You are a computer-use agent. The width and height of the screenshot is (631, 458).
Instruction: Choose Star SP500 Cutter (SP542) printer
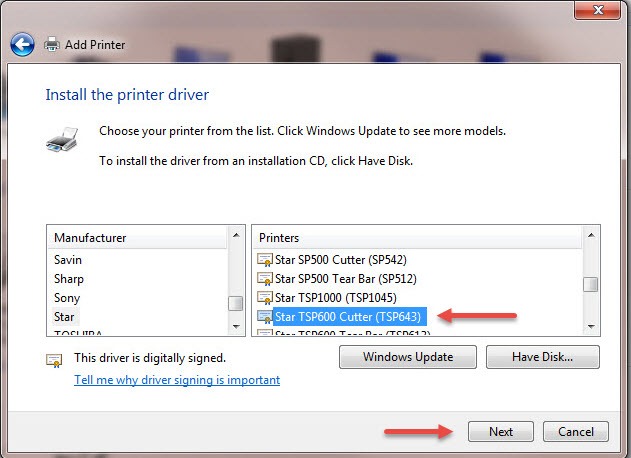(340, 260)
